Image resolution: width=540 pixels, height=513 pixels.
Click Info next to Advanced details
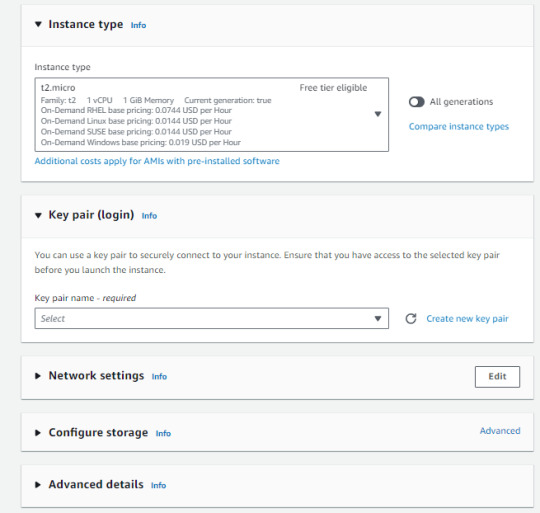tap(158, 485)
